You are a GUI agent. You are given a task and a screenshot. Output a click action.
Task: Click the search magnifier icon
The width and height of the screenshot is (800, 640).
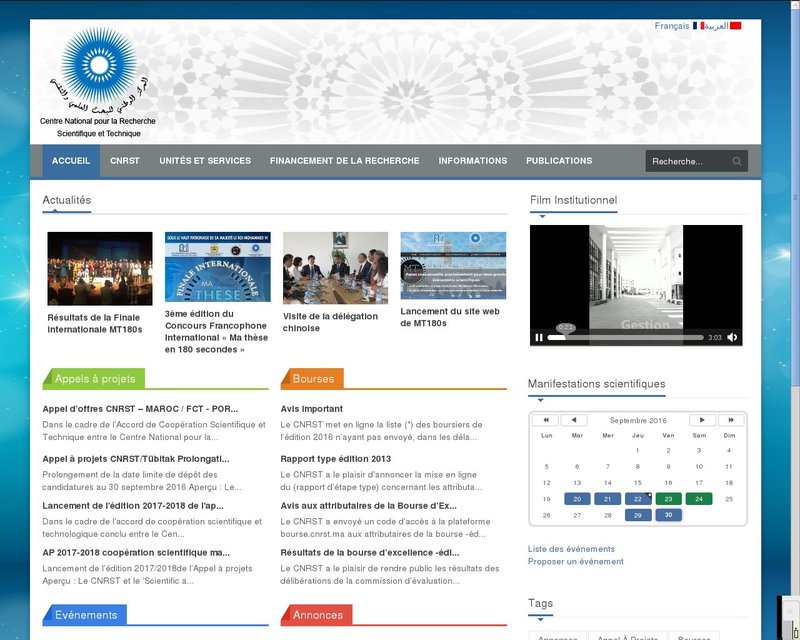tap(737, 161)
